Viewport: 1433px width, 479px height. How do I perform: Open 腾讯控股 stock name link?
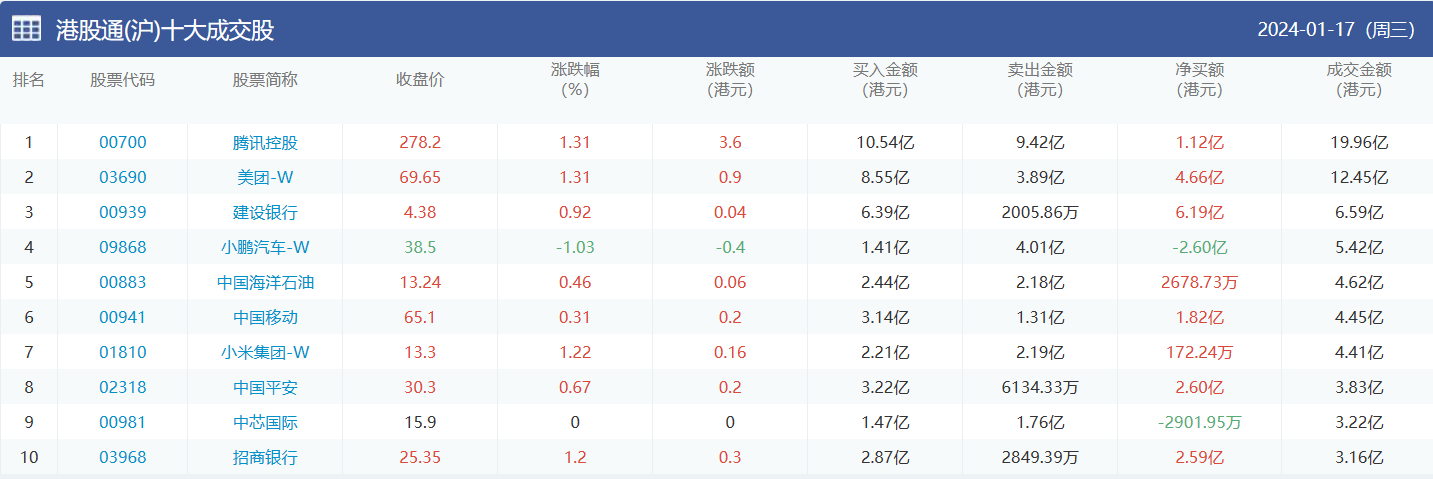pos(265,142)
